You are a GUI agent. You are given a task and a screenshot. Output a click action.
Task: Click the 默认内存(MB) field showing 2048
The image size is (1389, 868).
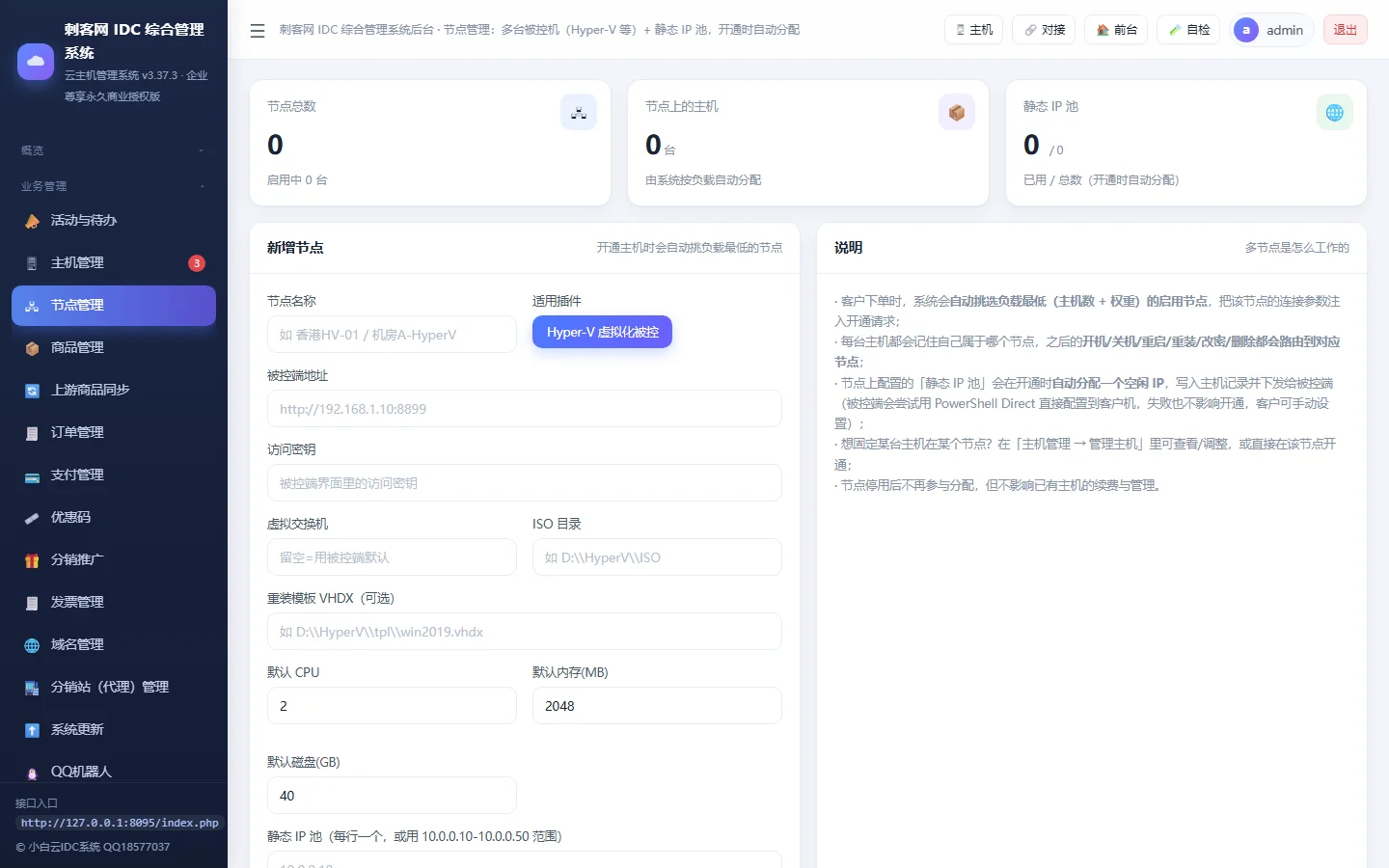coord(657,706)
